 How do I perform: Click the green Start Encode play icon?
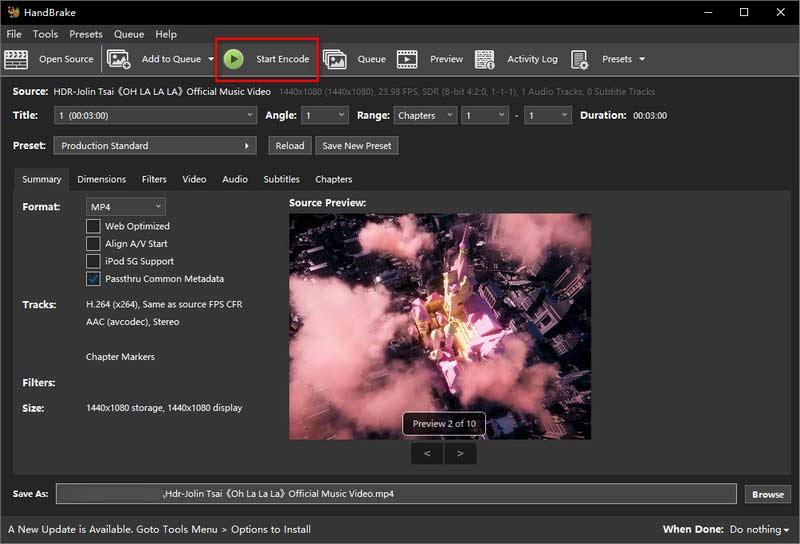pyautogui.click(x=234, y=59)
